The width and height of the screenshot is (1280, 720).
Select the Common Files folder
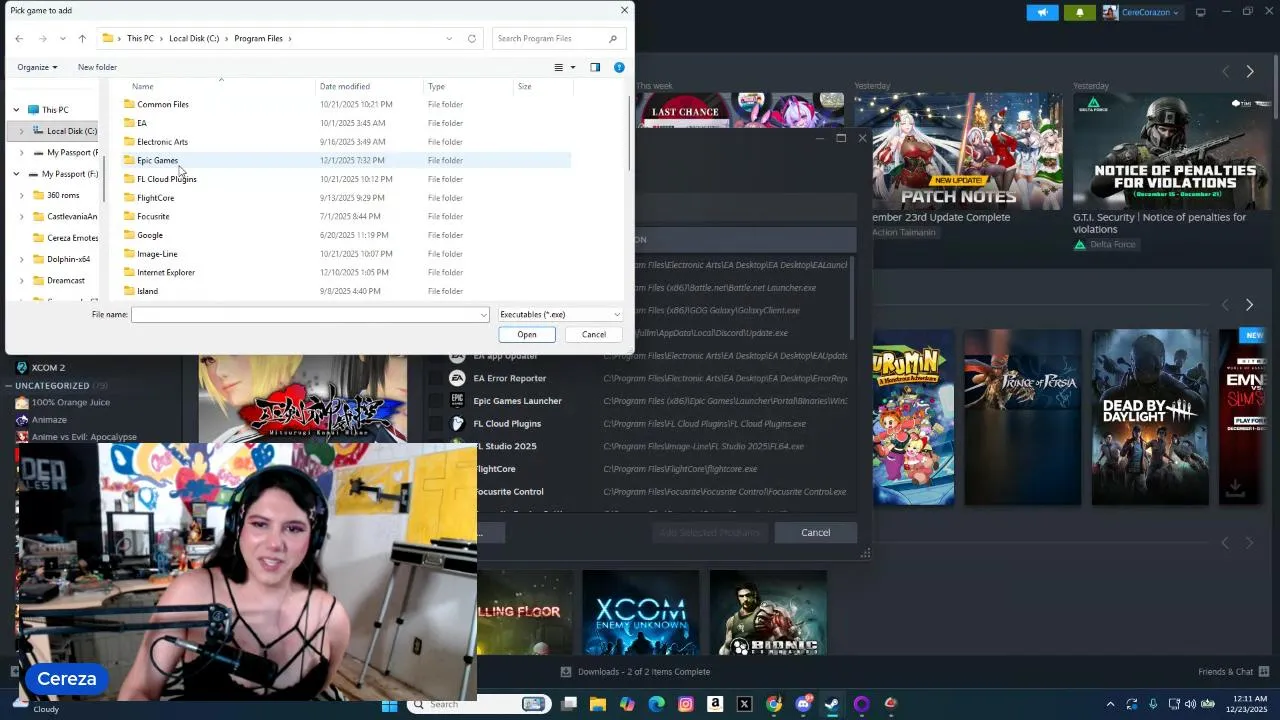coord(162,104)
